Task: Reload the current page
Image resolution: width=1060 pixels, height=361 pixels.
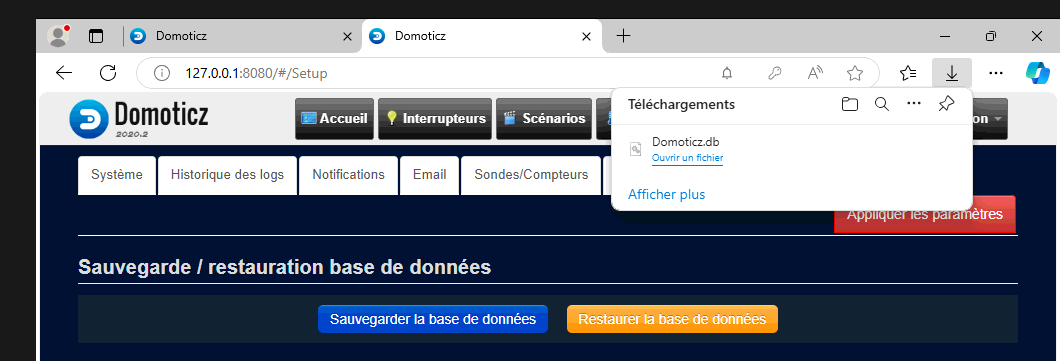Action: (107, 73)
